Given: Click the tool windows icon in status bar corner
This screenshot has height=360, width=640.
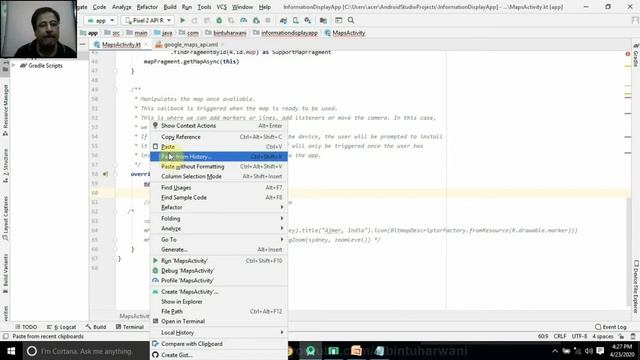Looking at the screenshot, I should click(5, 336).
